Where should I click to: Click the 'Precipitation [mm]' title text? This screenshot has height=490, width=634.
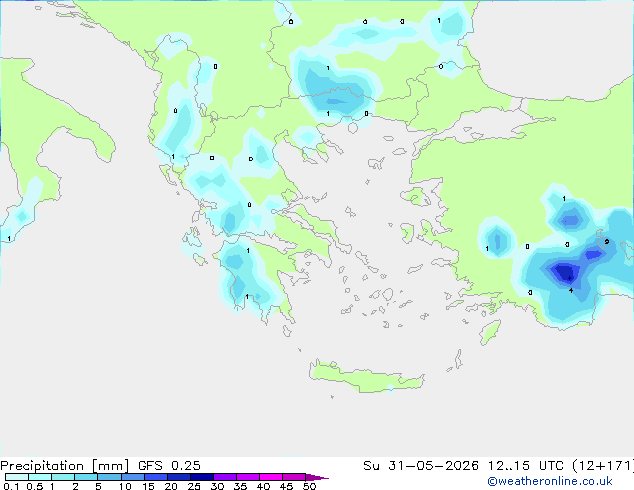65,466
